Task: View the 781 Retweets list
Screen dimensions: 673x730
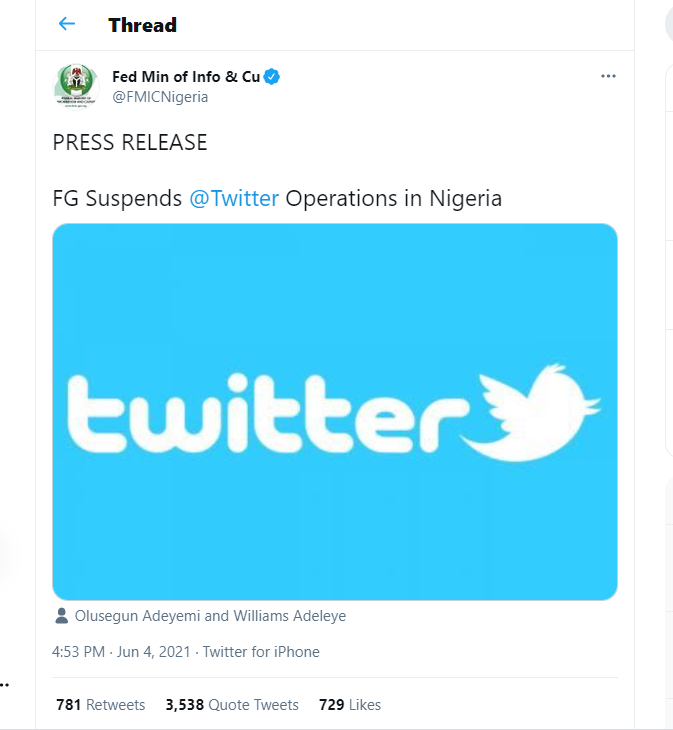Action: tap(100, 705)
